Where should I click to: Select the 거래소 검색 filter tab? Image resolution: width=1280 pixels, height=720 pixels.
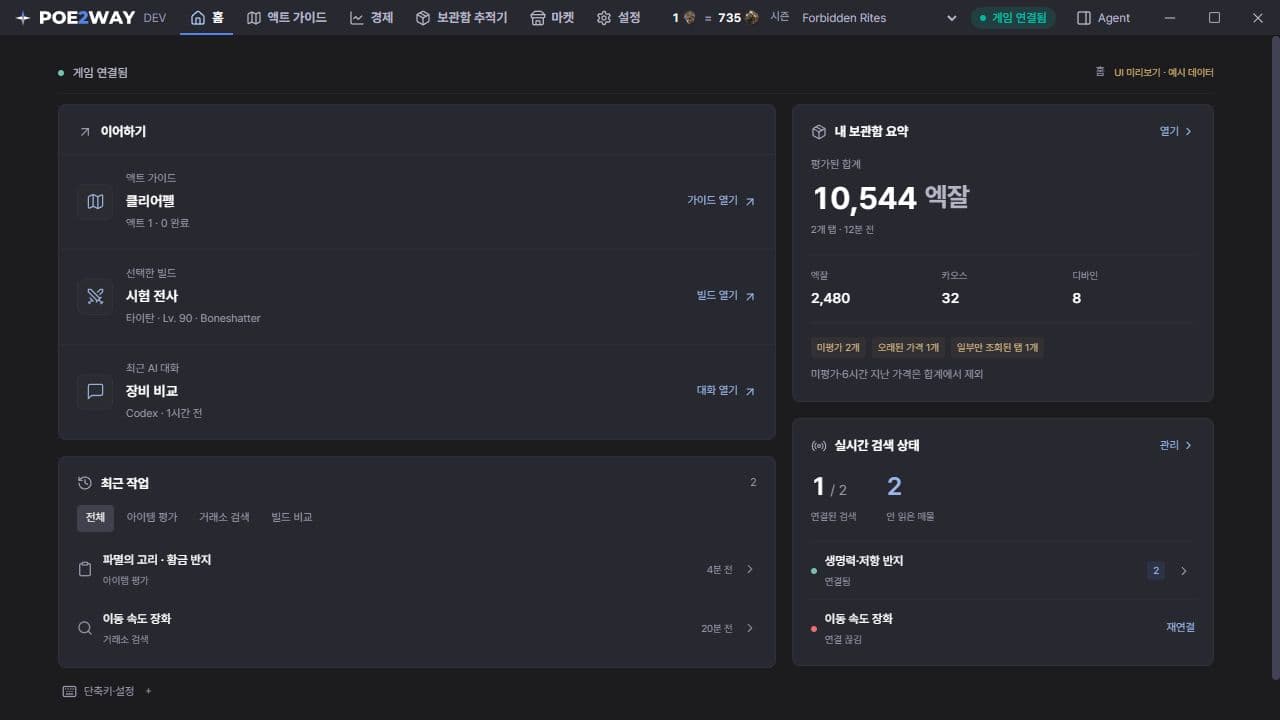[224, 517]
